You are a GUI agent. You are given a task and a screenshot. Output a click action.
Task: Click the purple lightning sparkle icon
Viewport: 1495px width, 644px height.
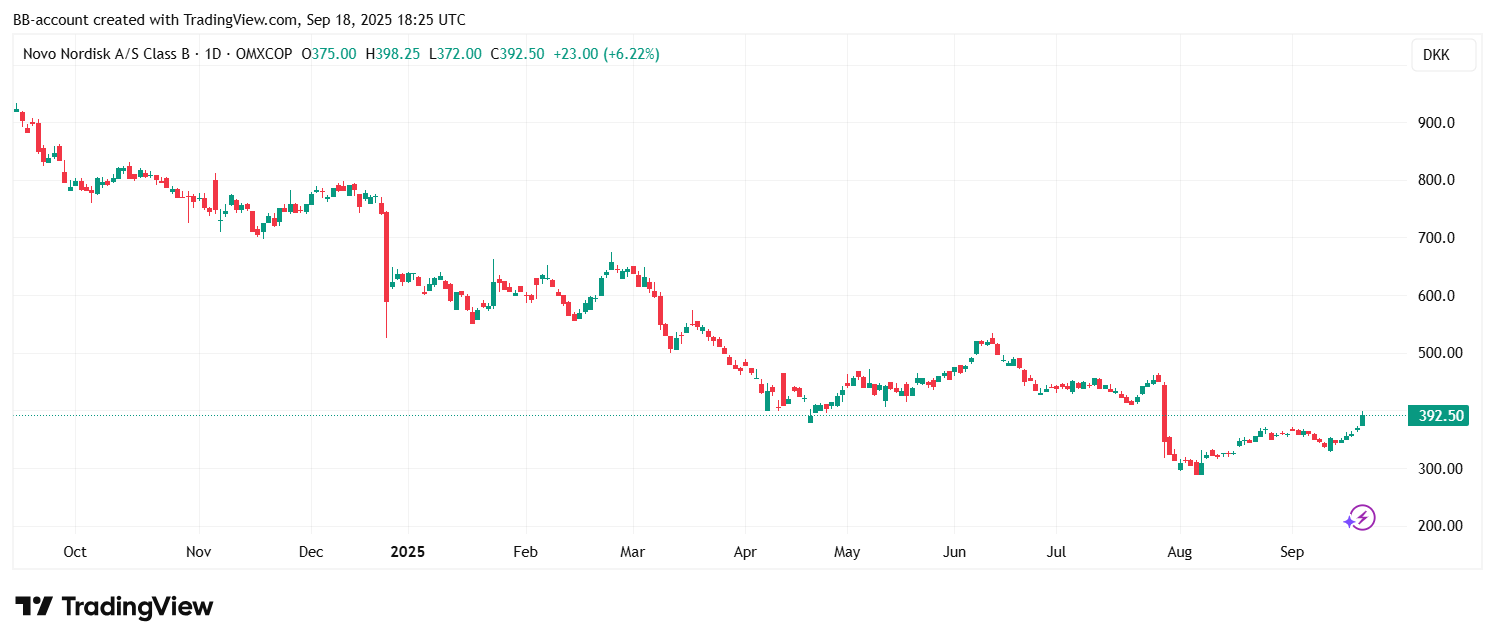click(1360, 518)
